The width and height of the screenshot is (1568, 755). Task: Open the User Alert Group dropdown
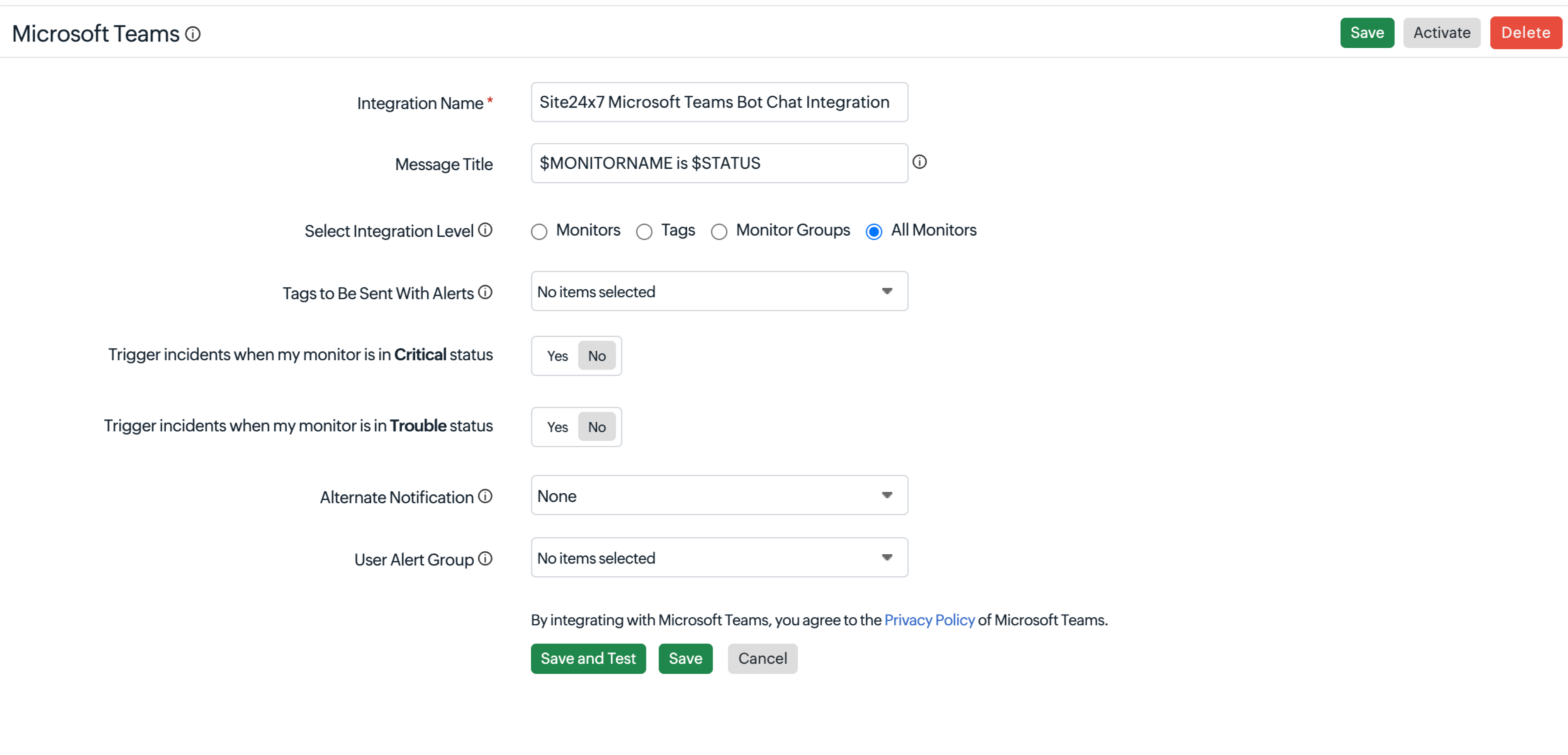pos(719,557)
